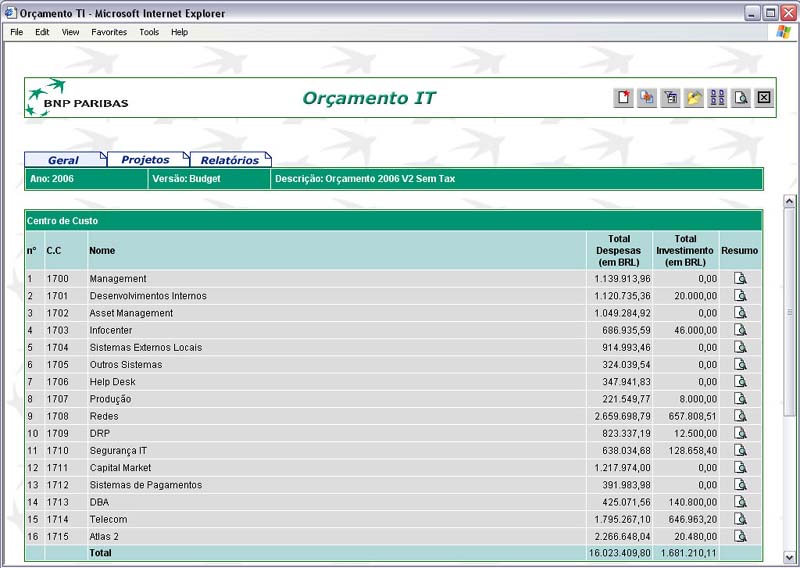This screenshot has width=800, height=568.
Task: Select the Desenvolvimentos Internos name
Action: pos(148,296)
